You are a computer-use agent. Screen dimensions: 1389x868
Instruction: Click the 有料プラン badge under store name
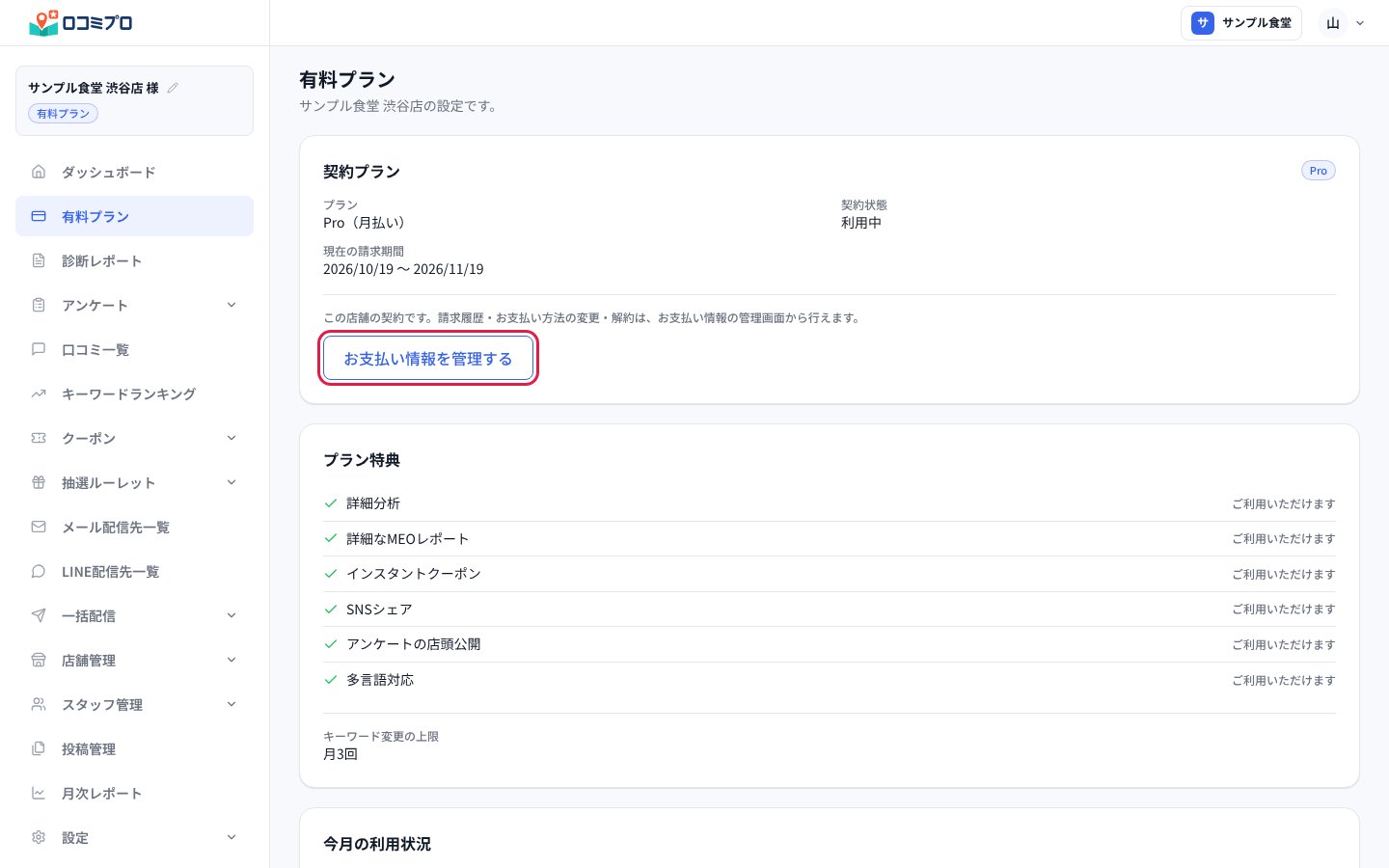tap(63, 114)
